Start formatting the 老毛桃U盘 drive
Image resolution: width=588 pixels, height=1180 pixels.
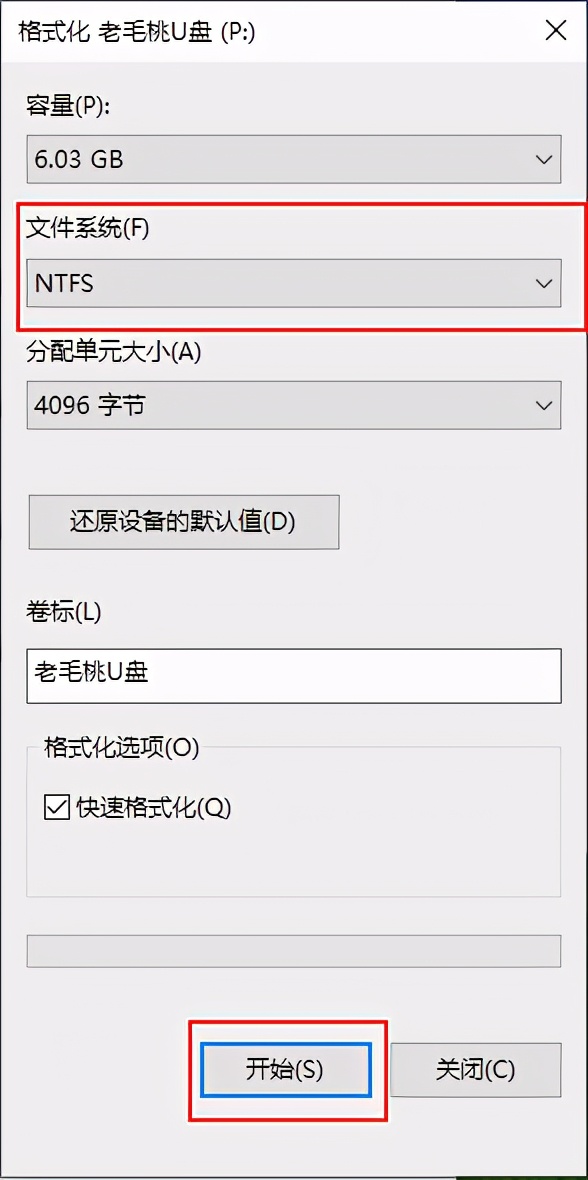click(x=288, y=1069)
